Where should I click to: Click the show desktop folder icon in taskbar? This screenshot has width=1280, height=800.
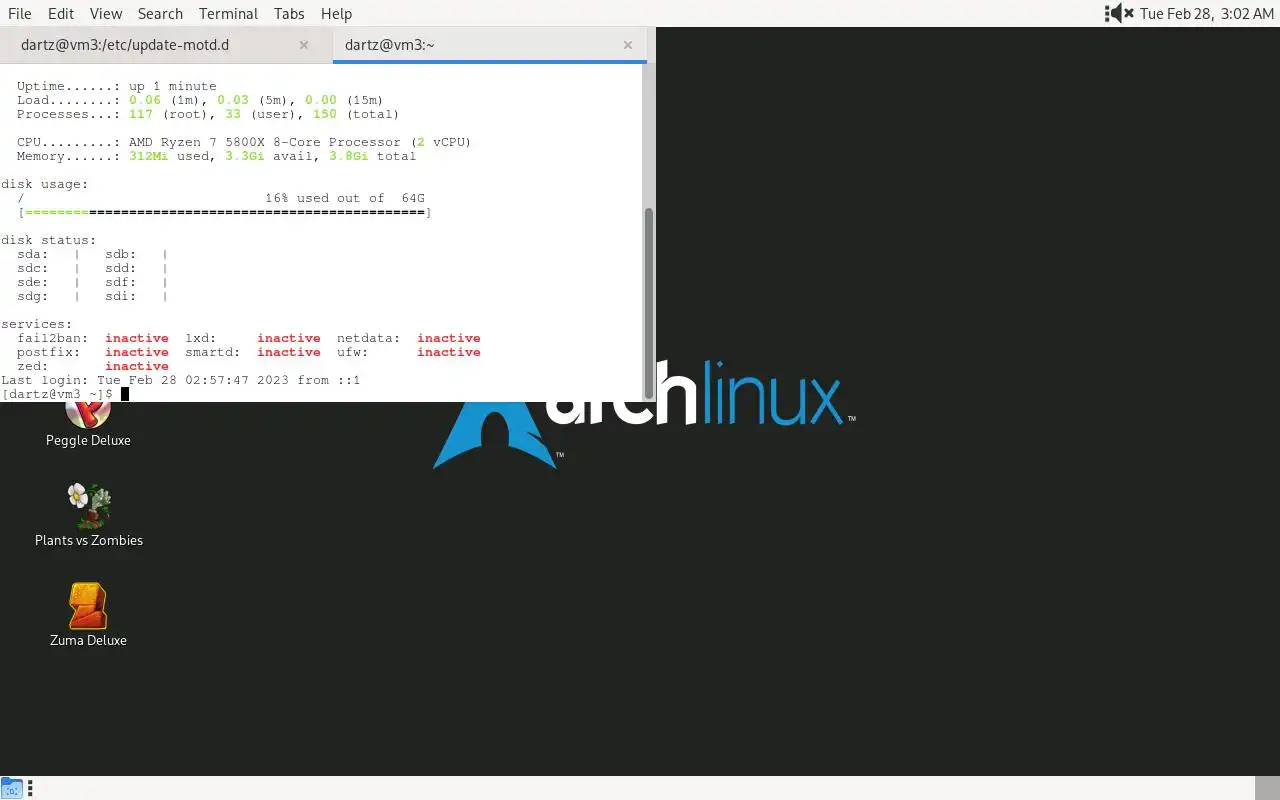pyautogui.click(x=11, y=788)
